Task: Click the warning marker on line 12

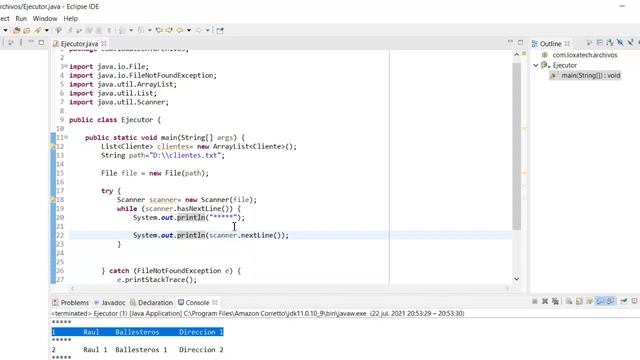Action: pos(53,146)
